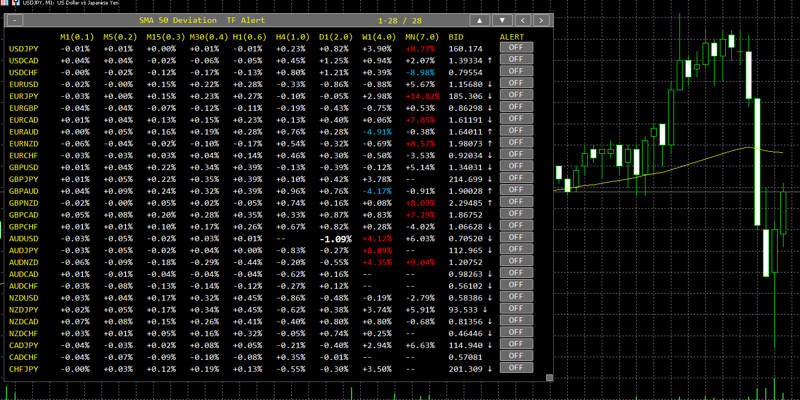Click the page down arrow in the panel header
Image resolution: width=800 pixels, height=400 pixels.
click(x=503, y=20)
